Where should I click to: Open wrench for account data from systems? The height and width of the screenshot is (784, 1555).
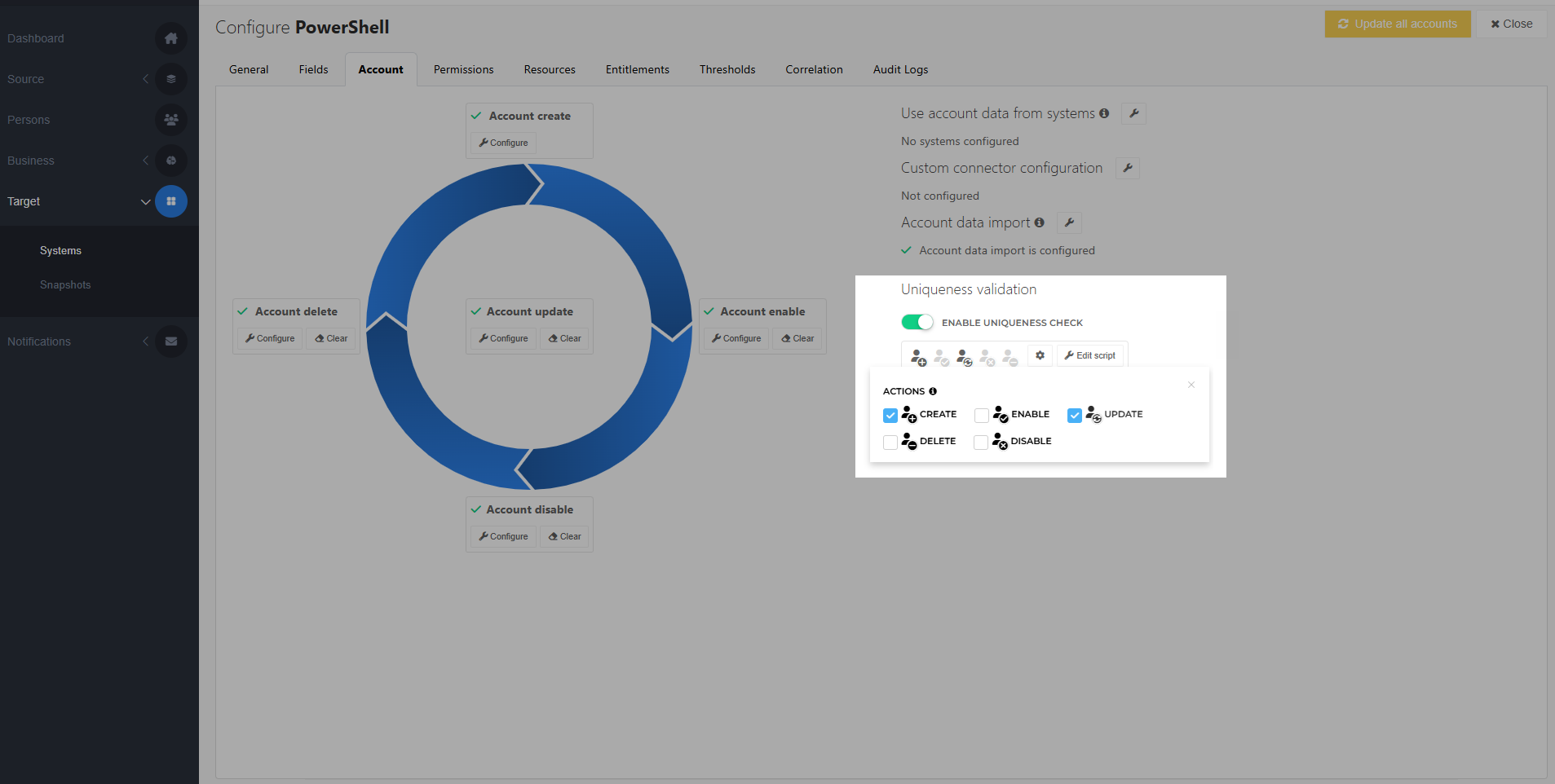pyautogui.click(x=1133, y=113)
